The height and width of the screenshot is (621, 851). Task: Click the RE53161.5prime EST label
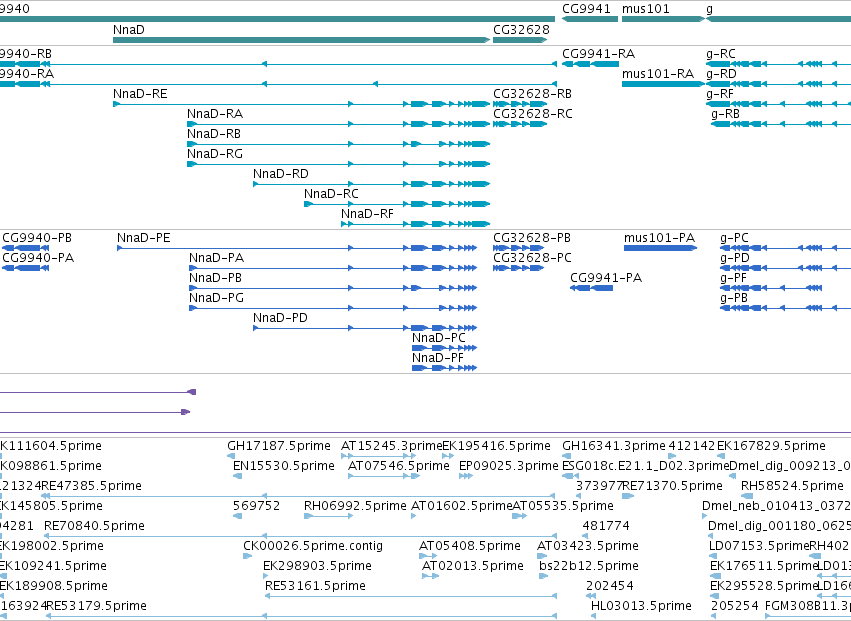315,586
